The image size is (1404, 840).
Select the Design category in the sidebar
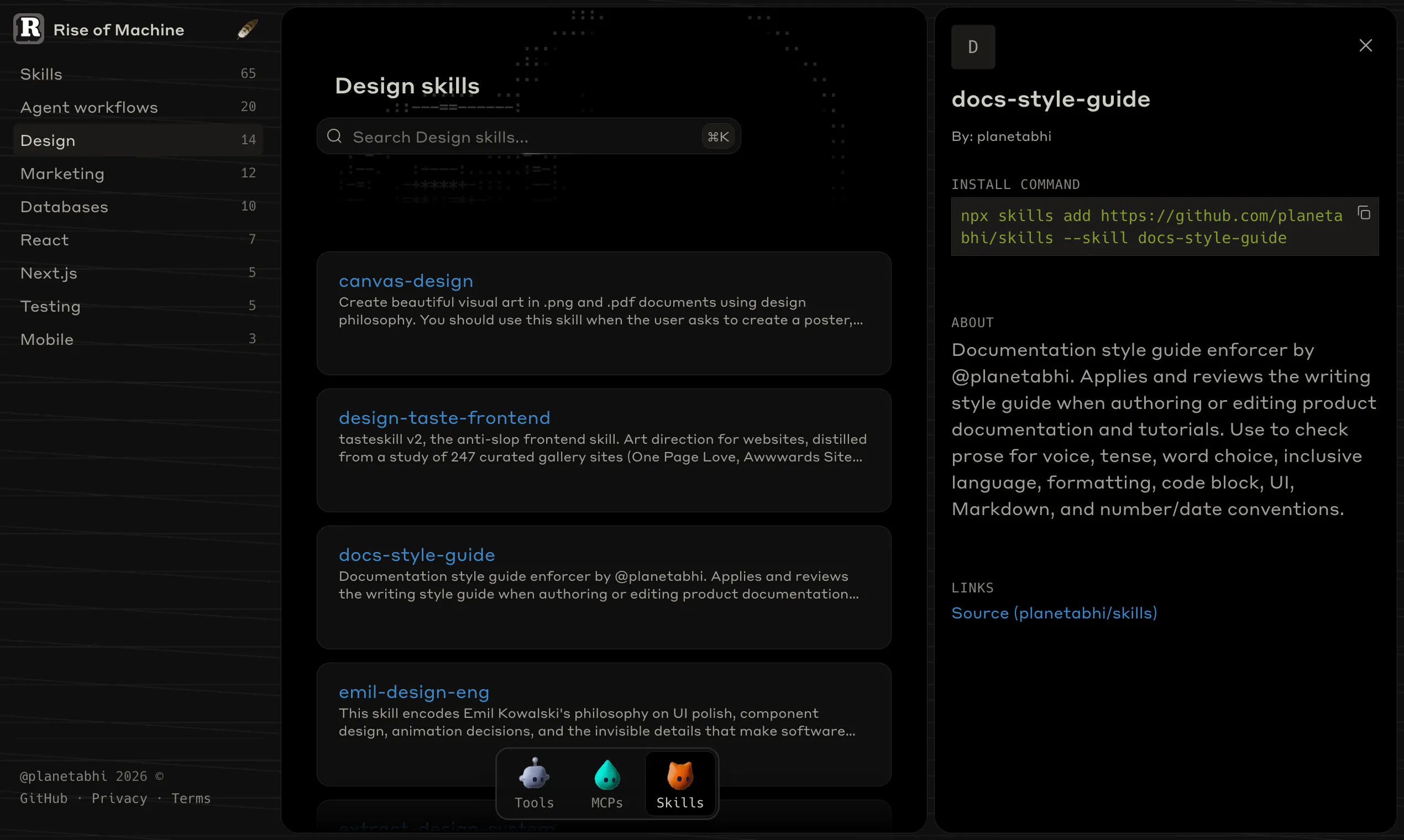(138, 140)
